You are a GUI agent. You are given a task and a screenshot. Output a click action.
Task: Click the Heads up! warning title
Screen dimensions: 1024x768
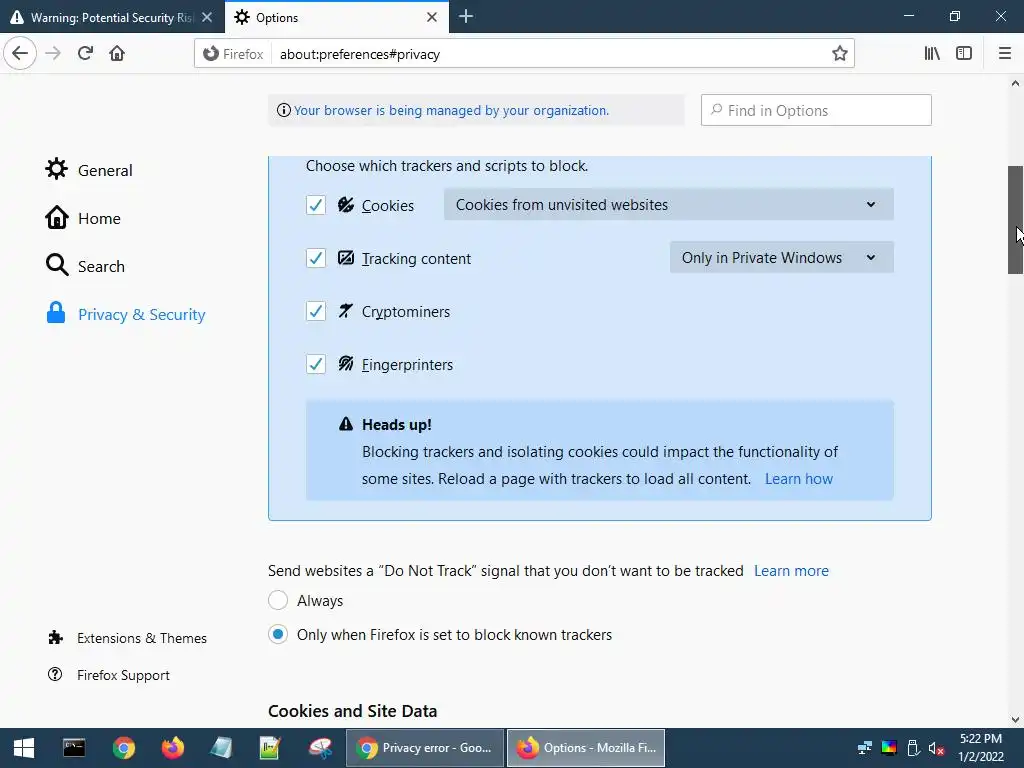[396, 424]
